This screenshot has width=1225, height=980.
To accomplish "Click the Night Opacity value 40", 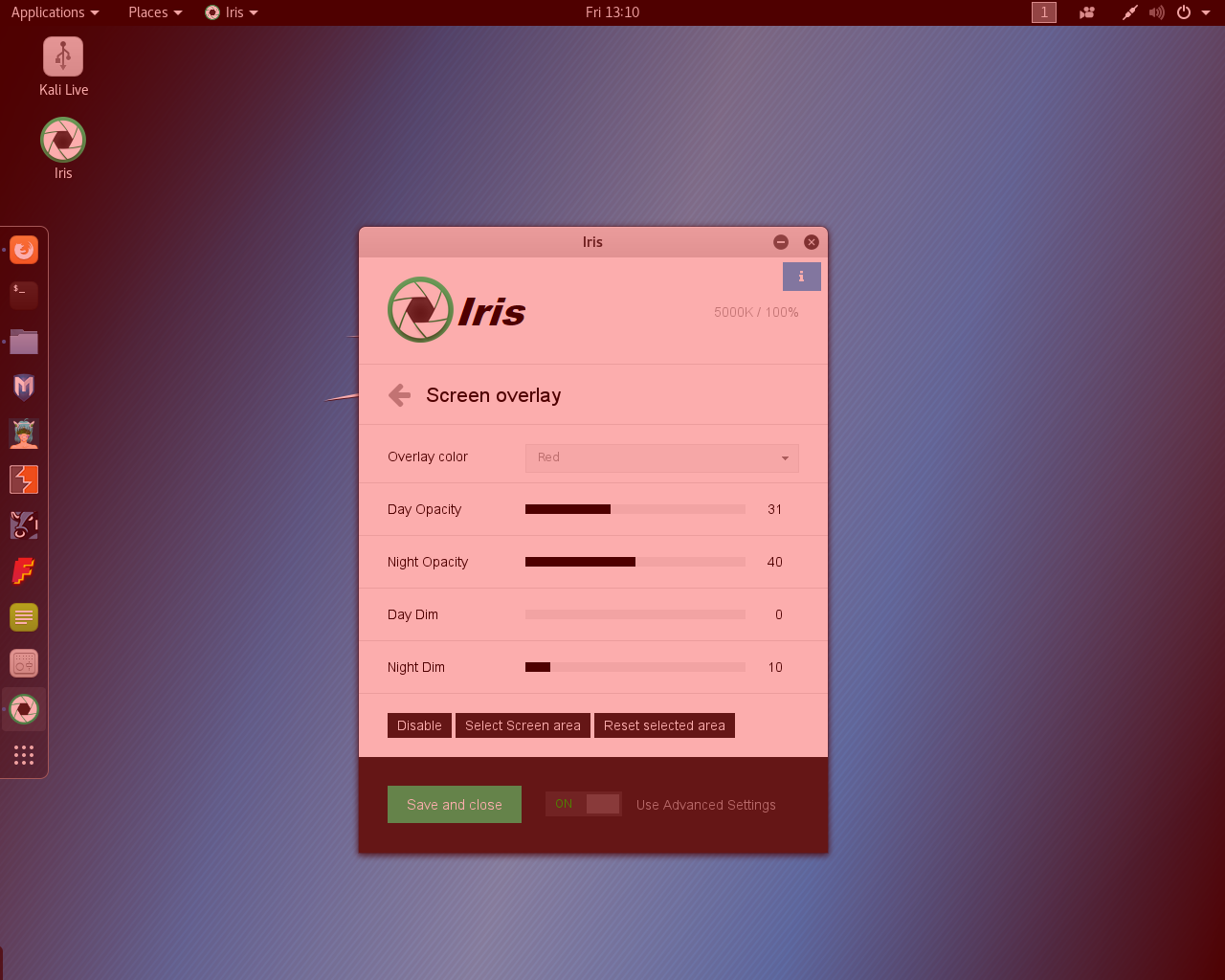I will pyautogui.click(x=775, y=562).
